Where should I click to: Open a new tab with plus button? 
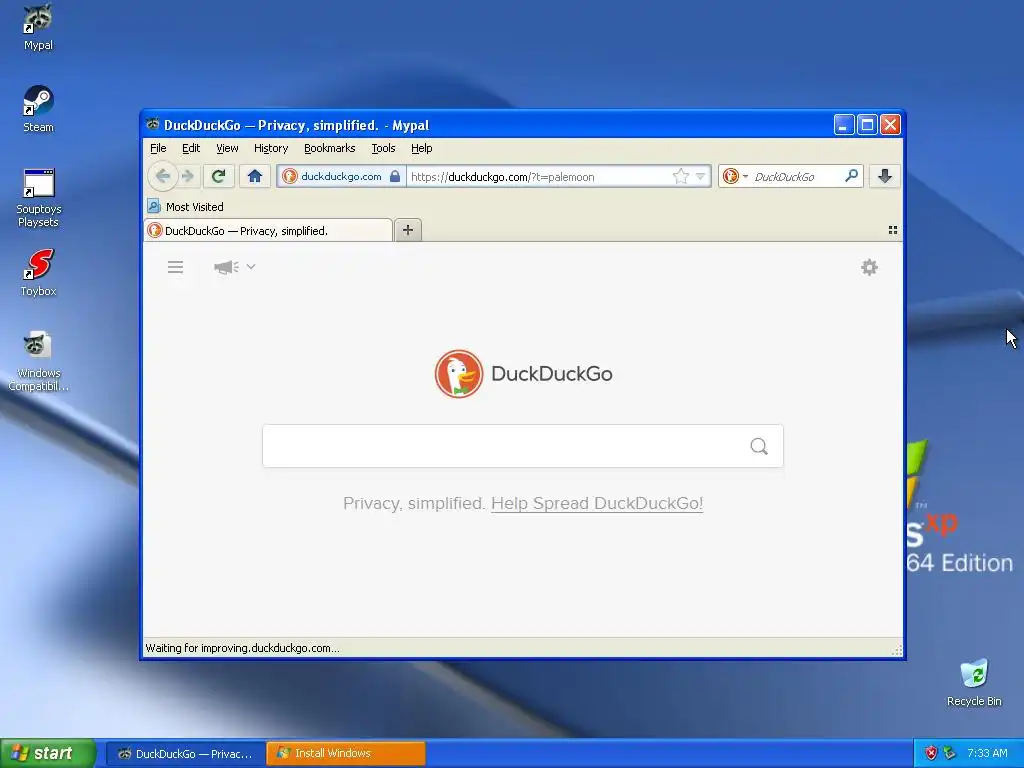coord(408,230)
